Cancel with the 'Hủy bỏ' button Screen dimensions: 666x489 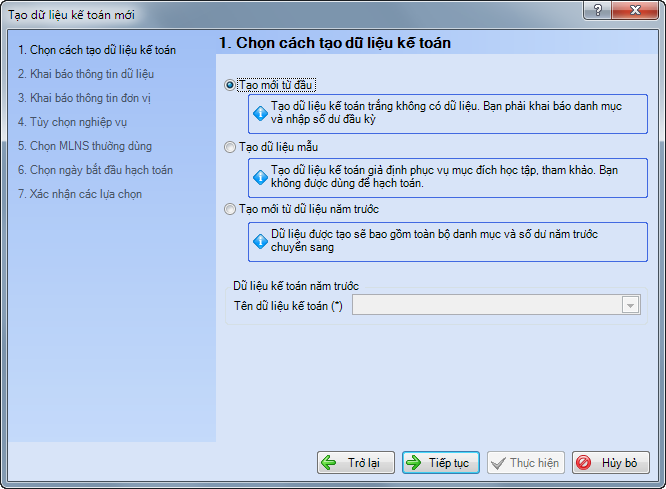coord(611,463)
